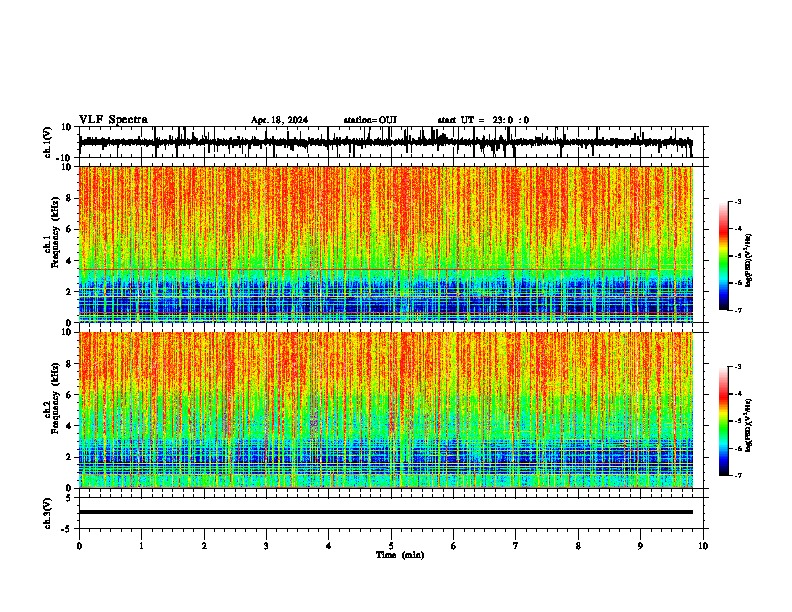Screen dimensions: 792x612
Task: Click the date 'Apr. 18, 2024'
Action: coord(279,120)
